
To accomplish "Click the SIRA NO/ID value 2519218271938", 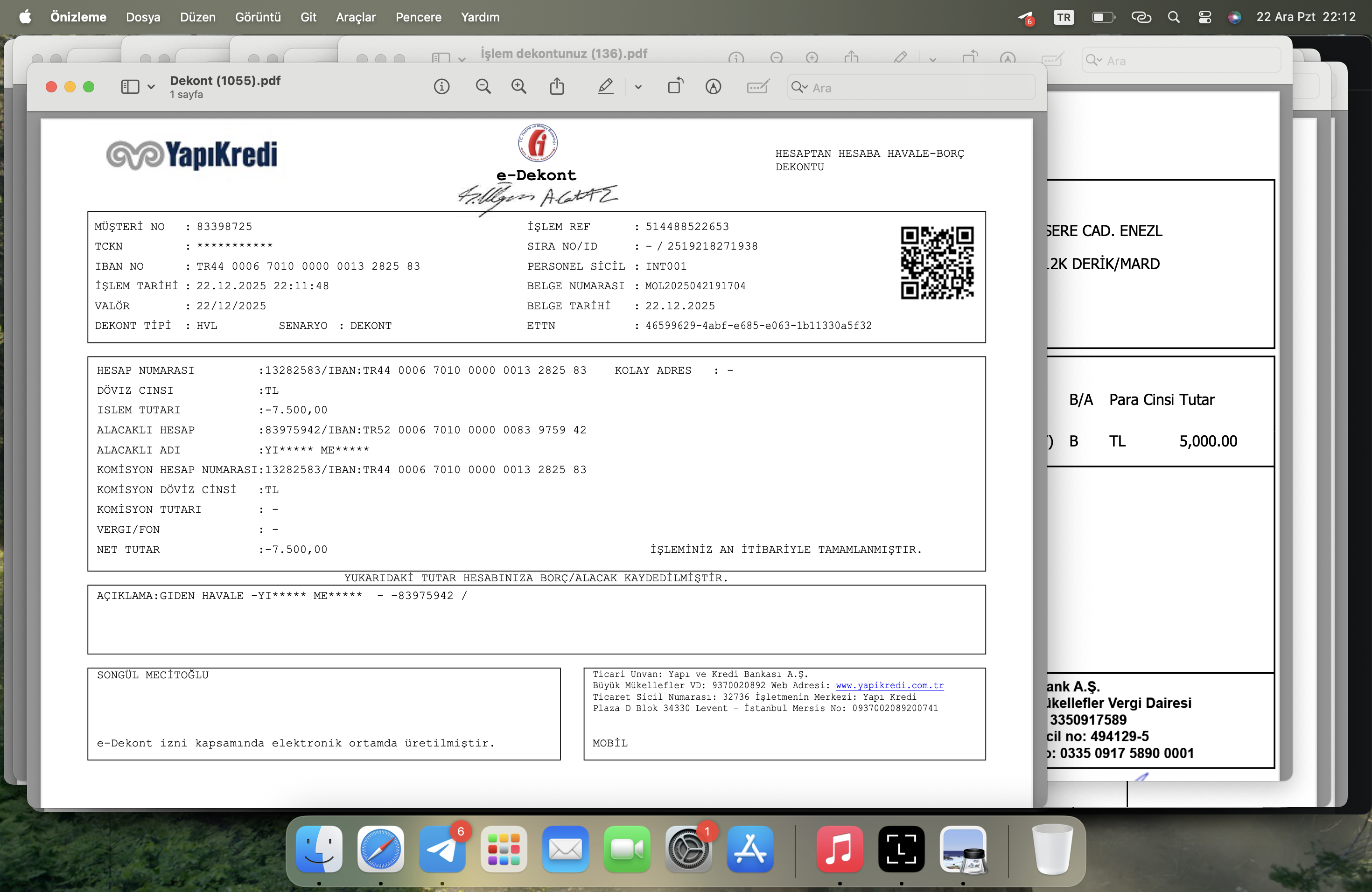I will pos(713,246).
